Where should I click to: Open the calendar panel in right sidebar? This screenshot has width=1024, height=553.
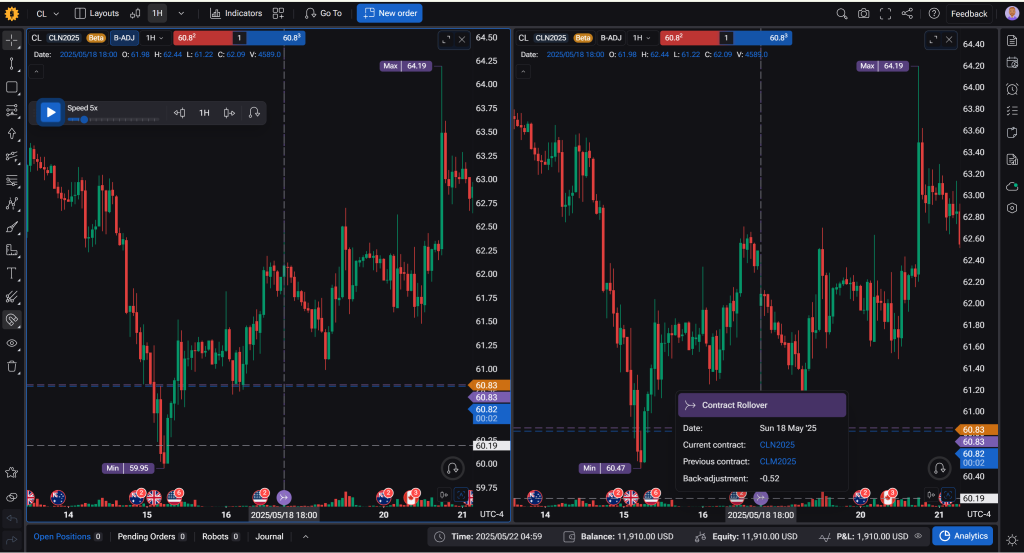(1012, 63)
